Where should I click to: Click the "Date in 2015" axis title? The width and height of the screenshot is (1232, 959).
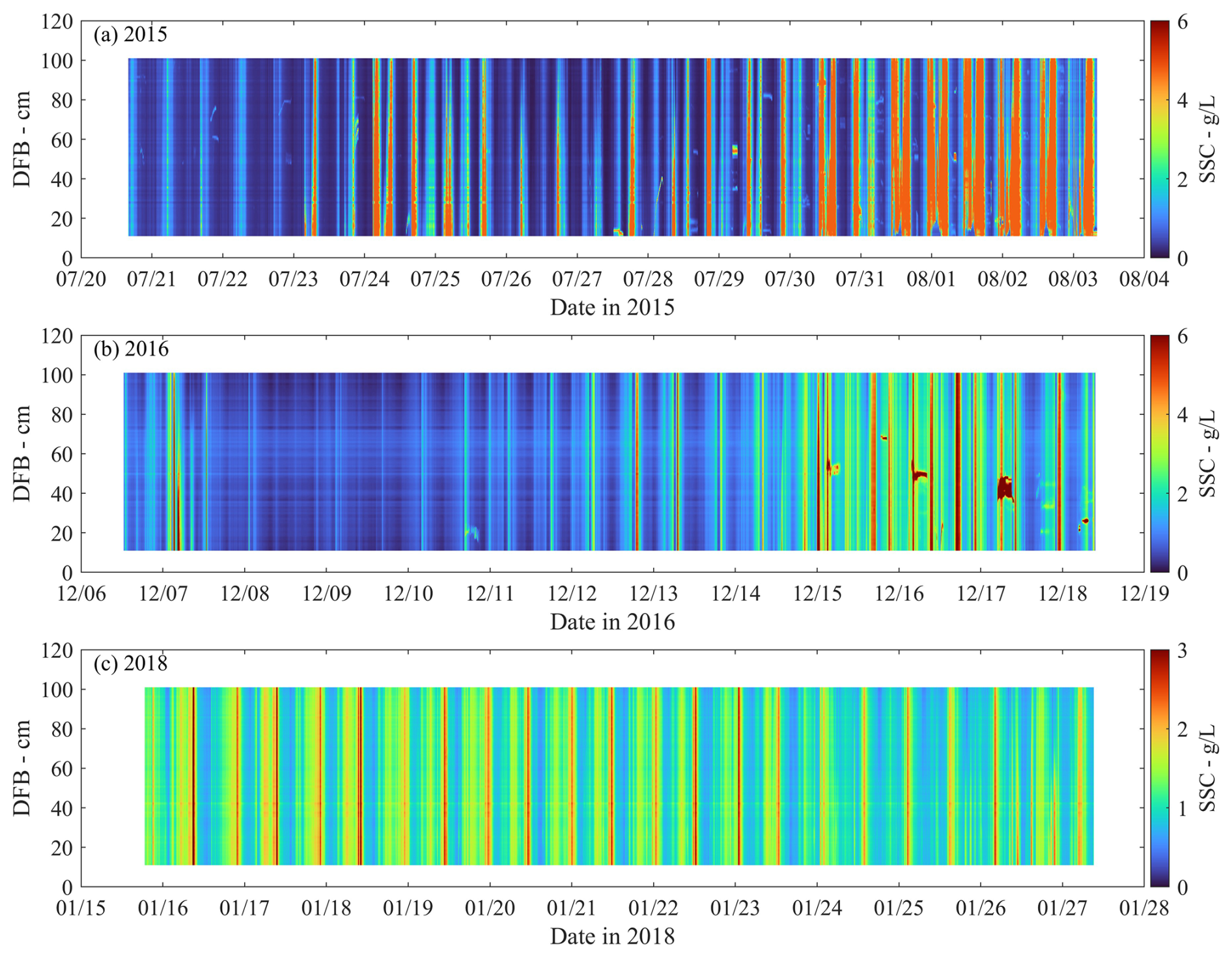click(x=612, y=307)
